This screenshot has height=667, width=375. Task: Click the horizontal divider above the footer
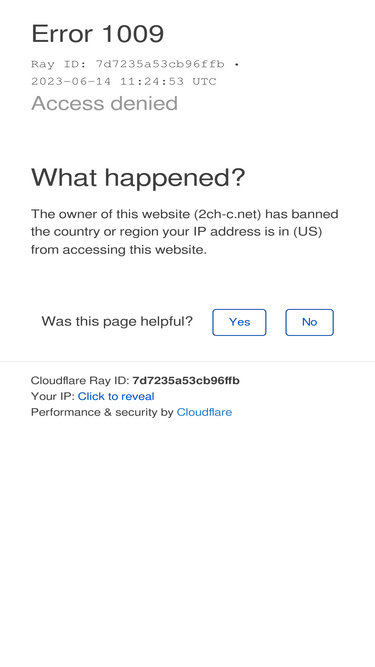click(x=188, y=362)
